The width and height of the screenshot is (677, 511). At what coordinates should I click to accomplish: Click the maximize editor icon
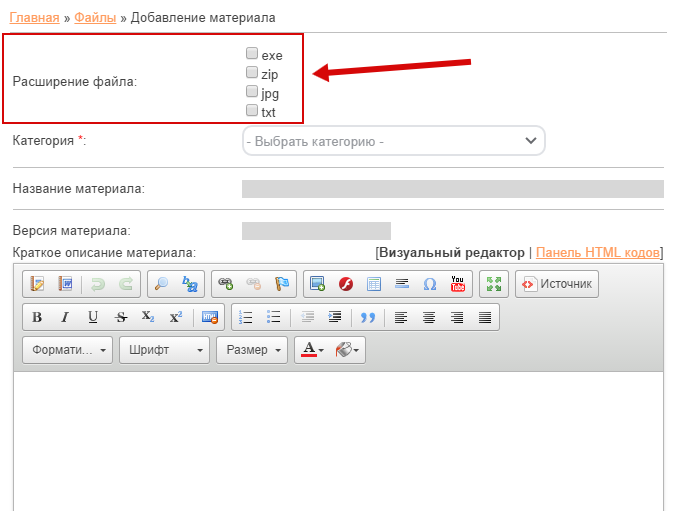click(494, 284)
